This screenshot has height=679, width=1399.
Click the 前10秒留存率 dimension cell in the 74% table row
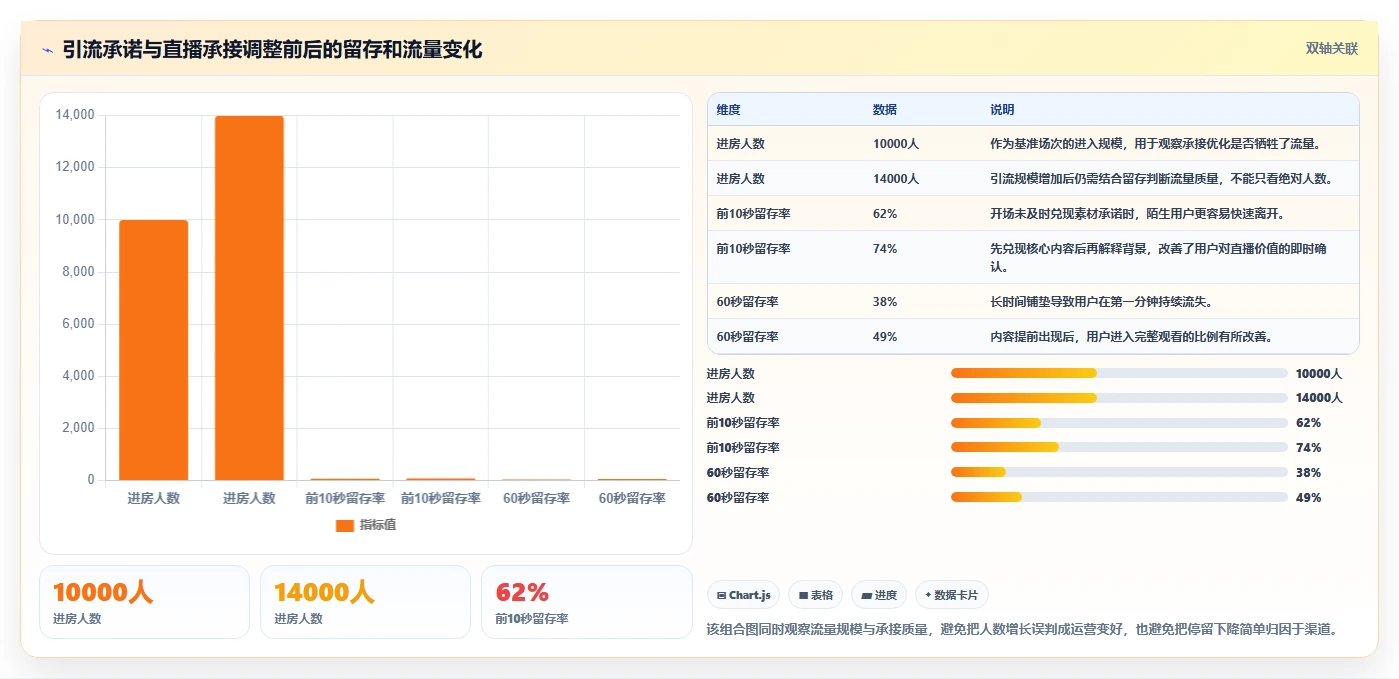(753, 249)
